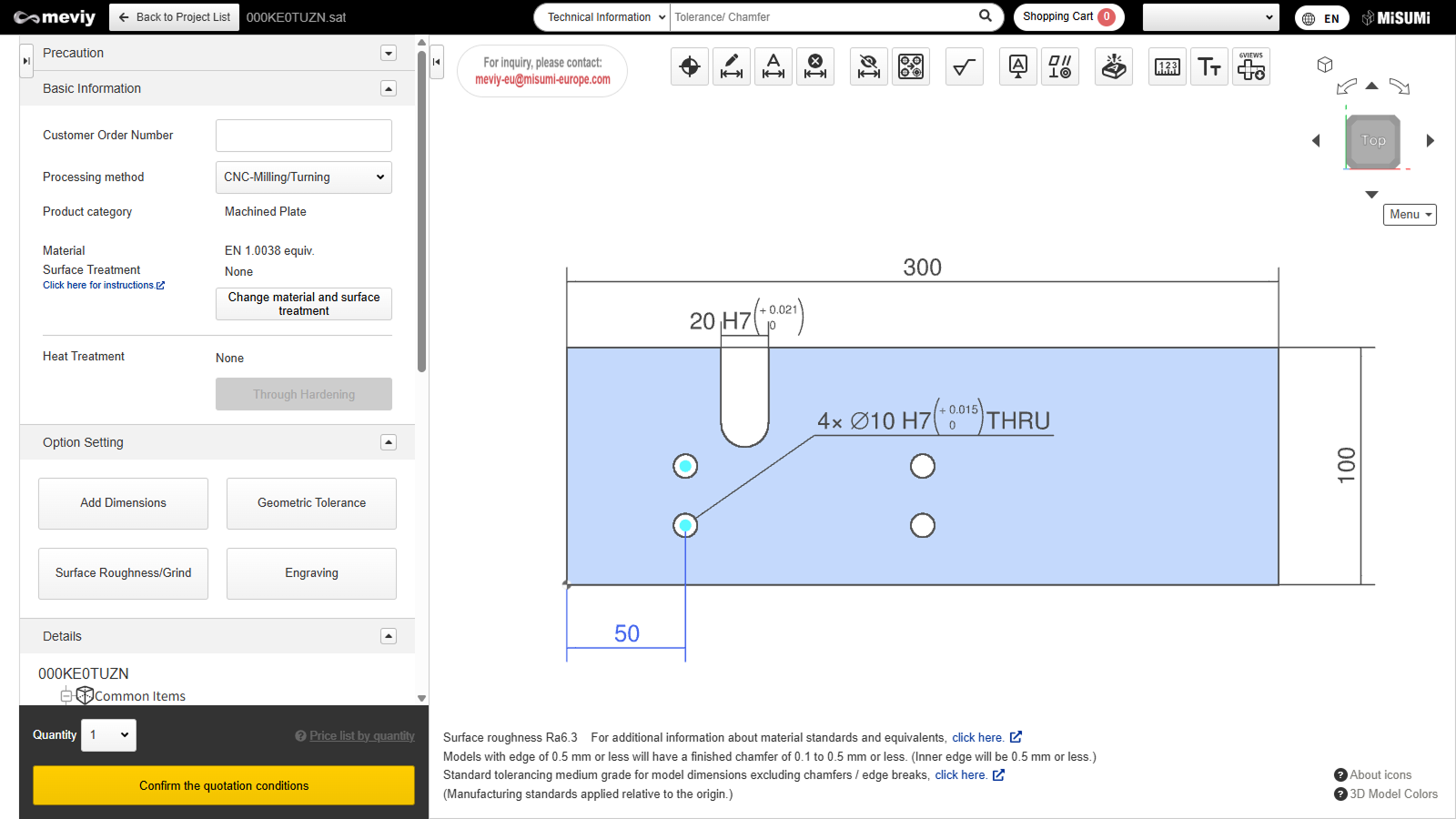
Task: Collapse the Basic Information section
Action: pos(389,88)
